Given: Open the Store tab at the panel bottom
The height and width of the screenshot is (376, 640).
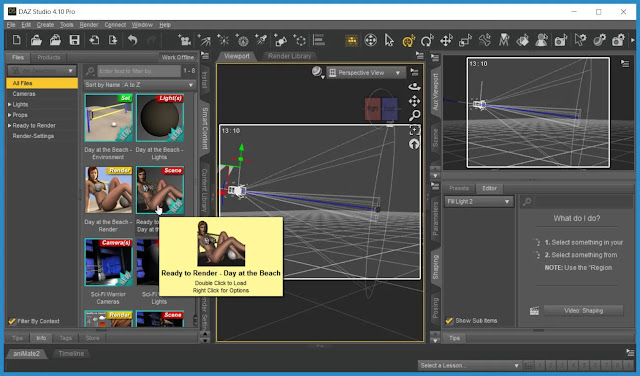Looking at the screenshot, I should (92, 338).
